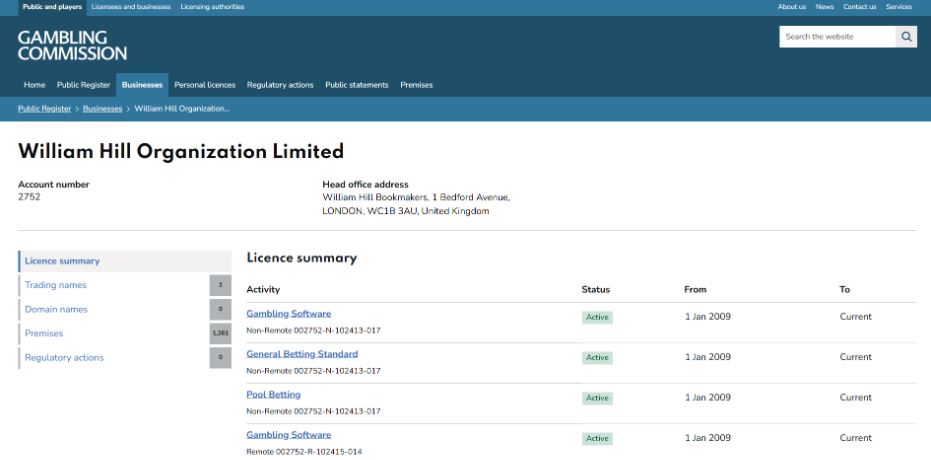Select Public Register in main navigation

pyautogui.click(x=84, y=85)
